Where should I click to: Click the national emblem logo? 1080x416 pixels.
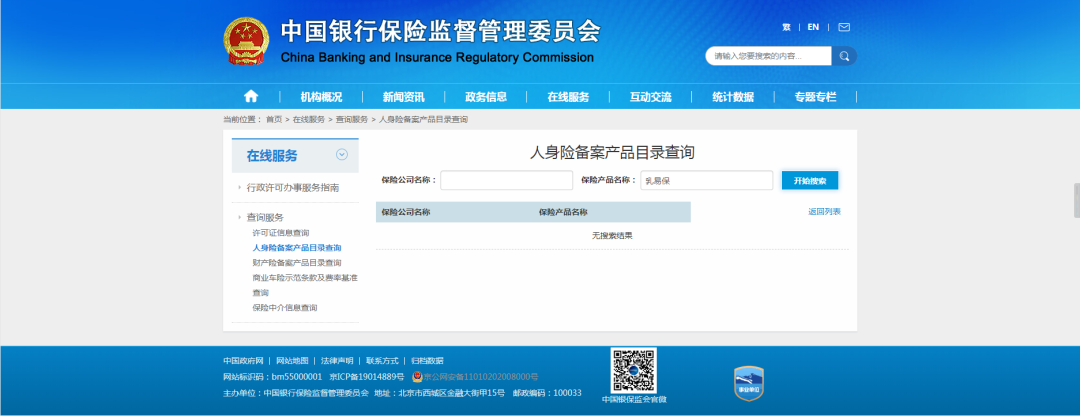pyautogui.click(x=245, y=42)
